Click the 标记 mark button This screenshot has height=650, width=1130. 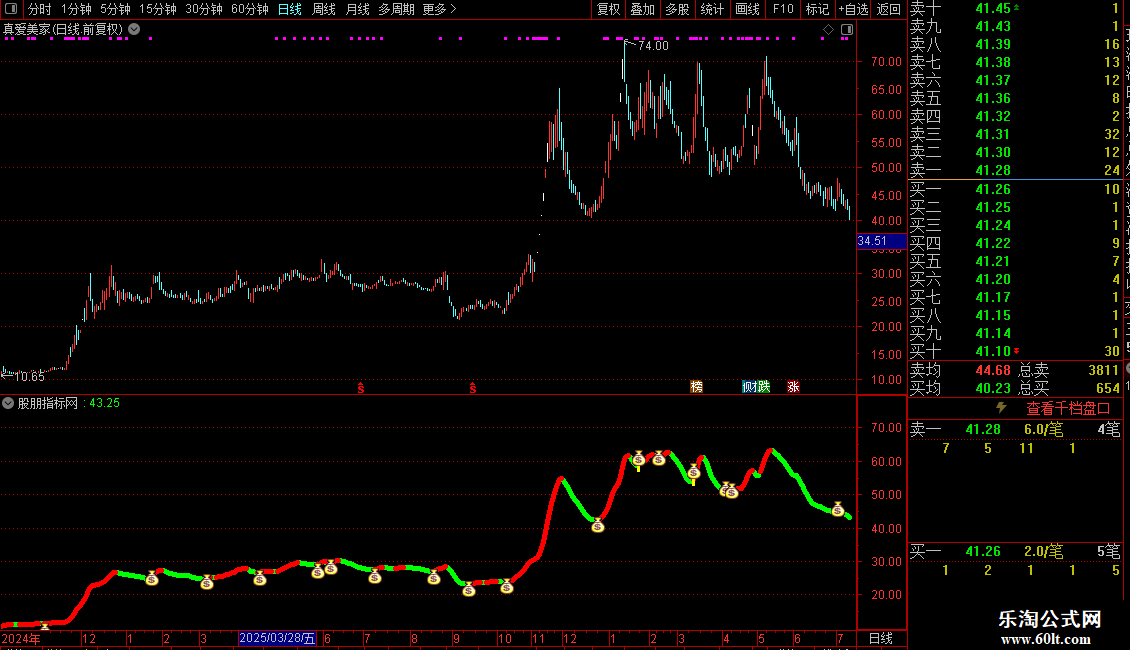[817, 9]
